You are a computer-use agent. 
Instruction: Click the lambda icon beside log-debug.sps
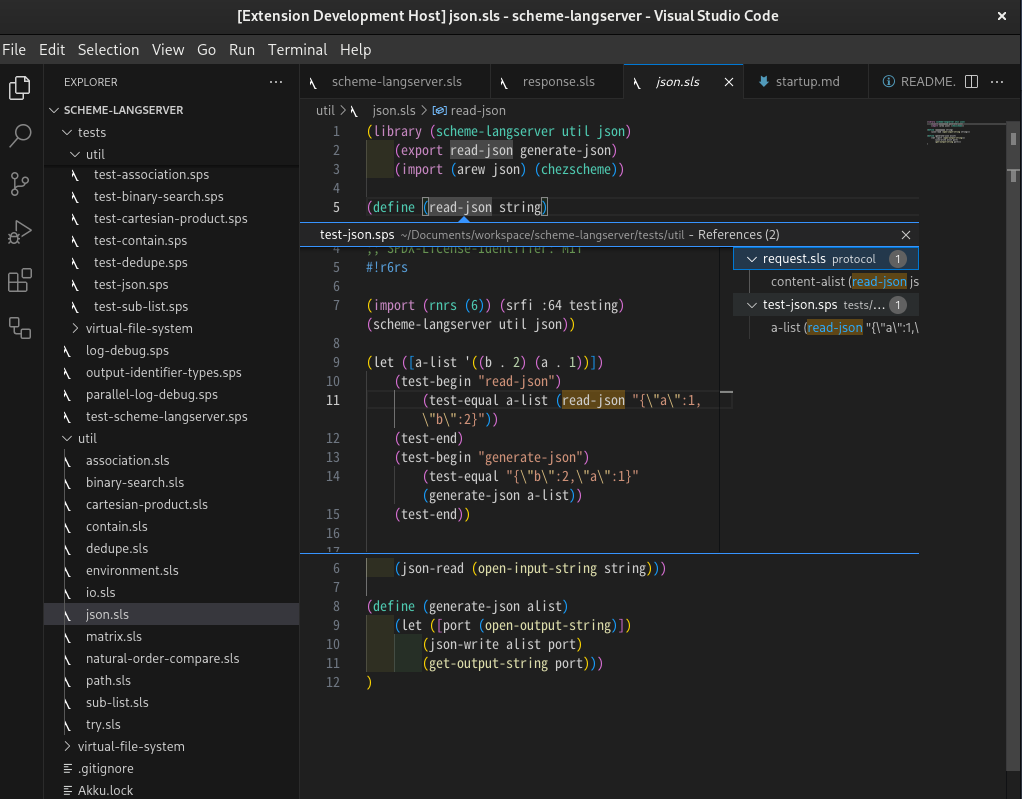point(67,351)
